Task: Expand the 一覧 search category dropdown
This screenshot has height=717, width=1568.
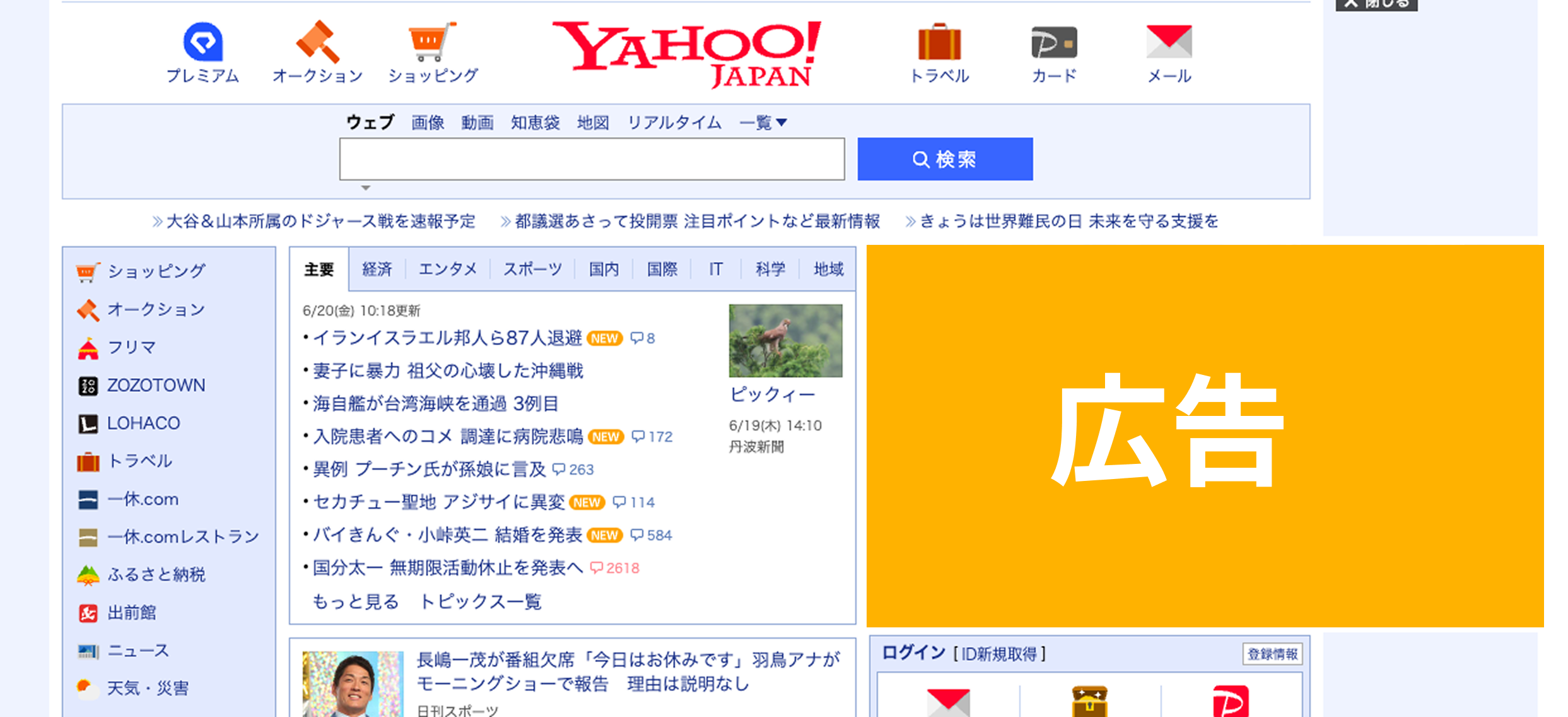Action: (x=763, y=122)
